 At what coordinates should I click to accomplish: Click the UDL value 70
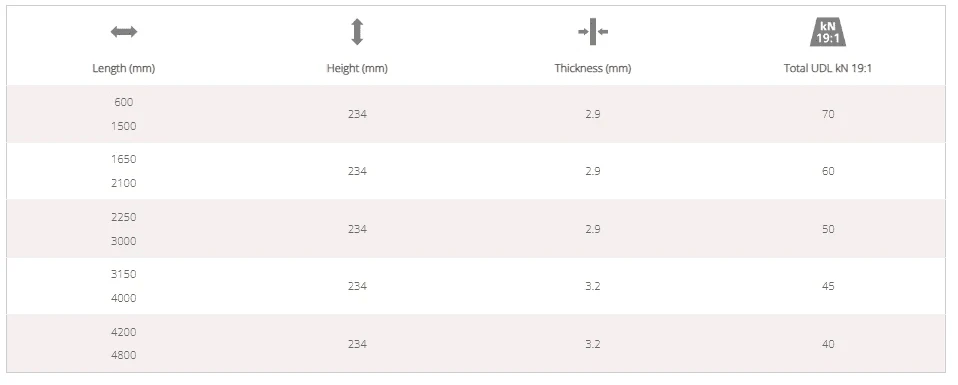(828, 114)
